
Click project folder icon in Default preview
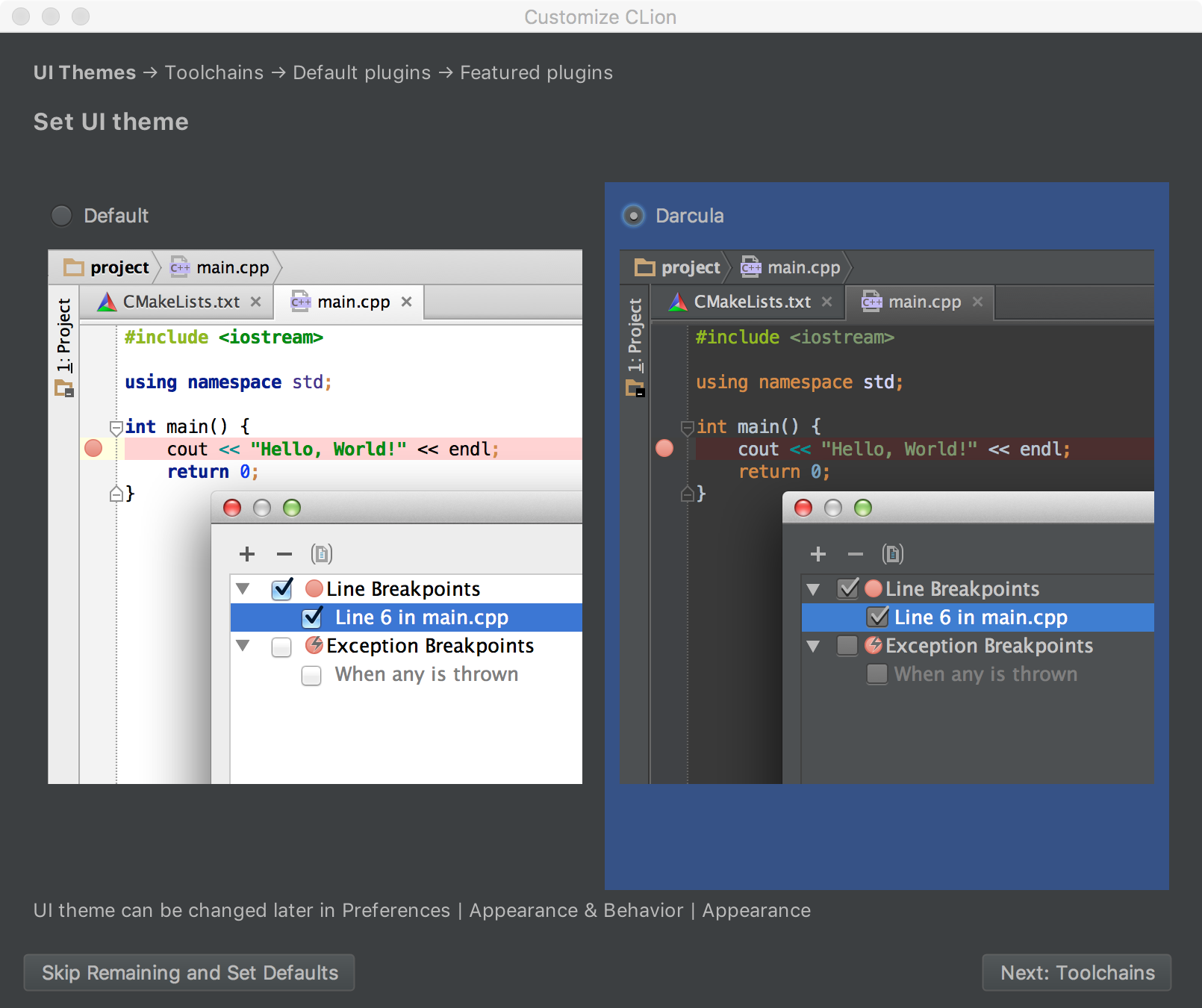[x=74, y=267]
